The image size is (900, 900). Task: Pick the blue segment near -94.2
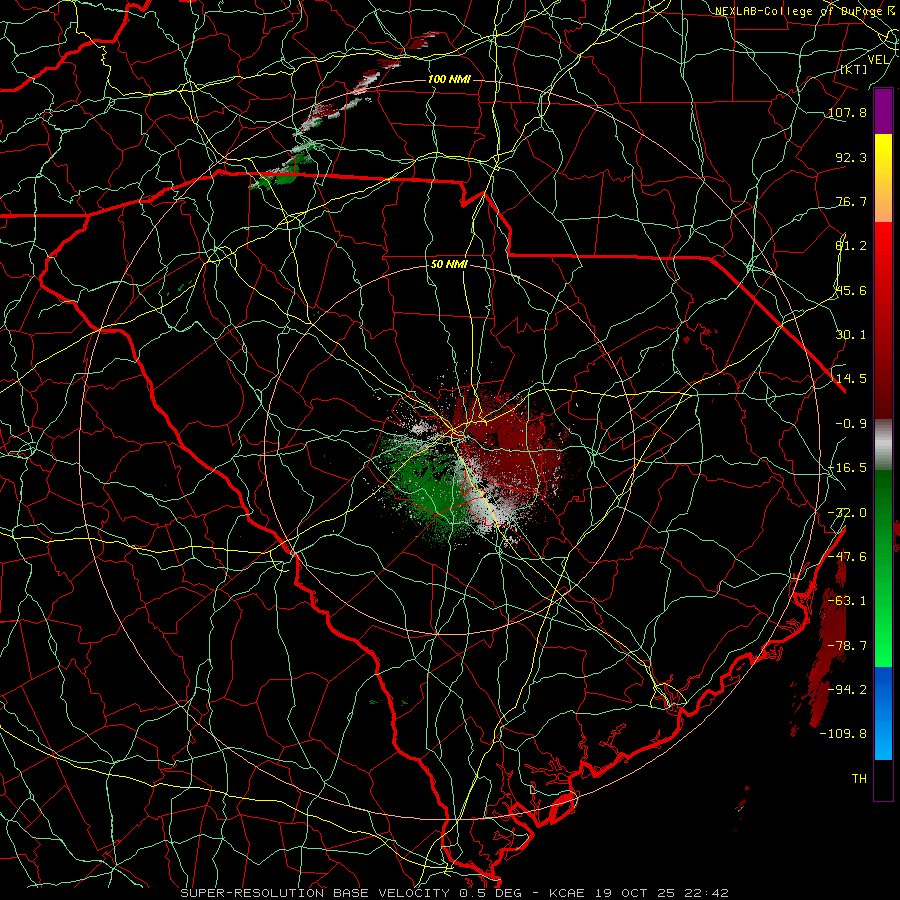tap(883, 689)
